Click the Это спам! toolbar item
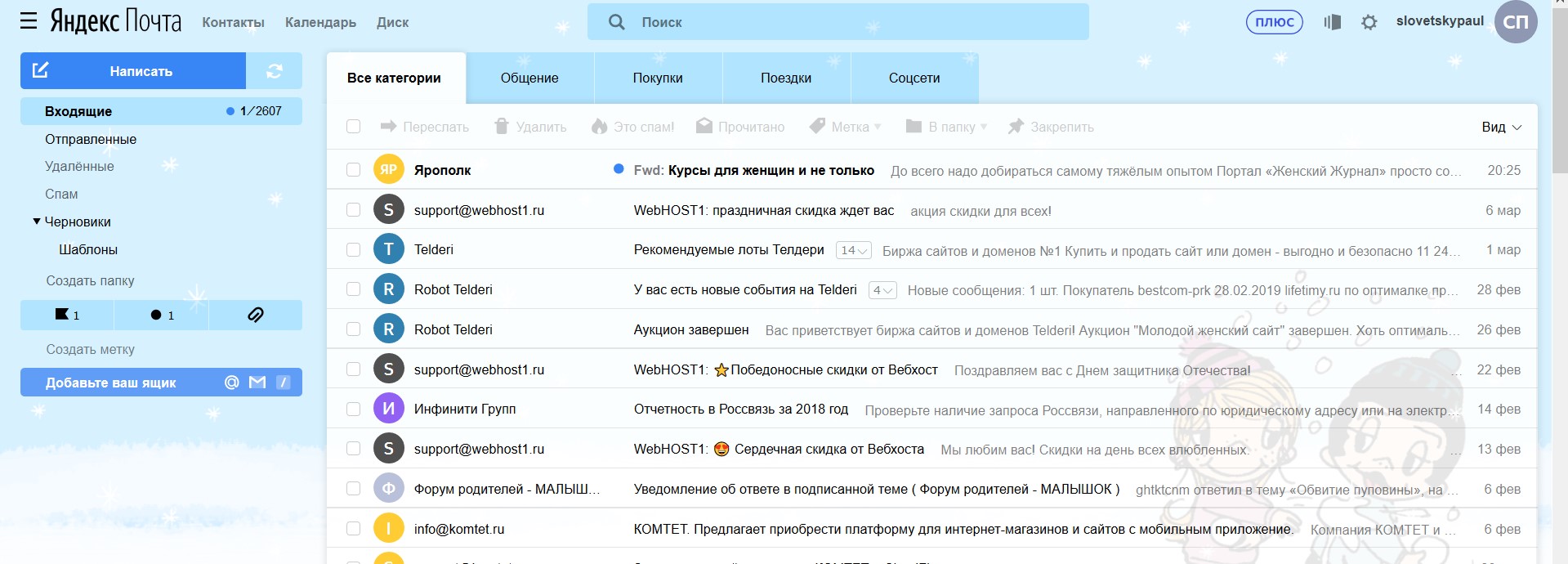 click(633, 127)
